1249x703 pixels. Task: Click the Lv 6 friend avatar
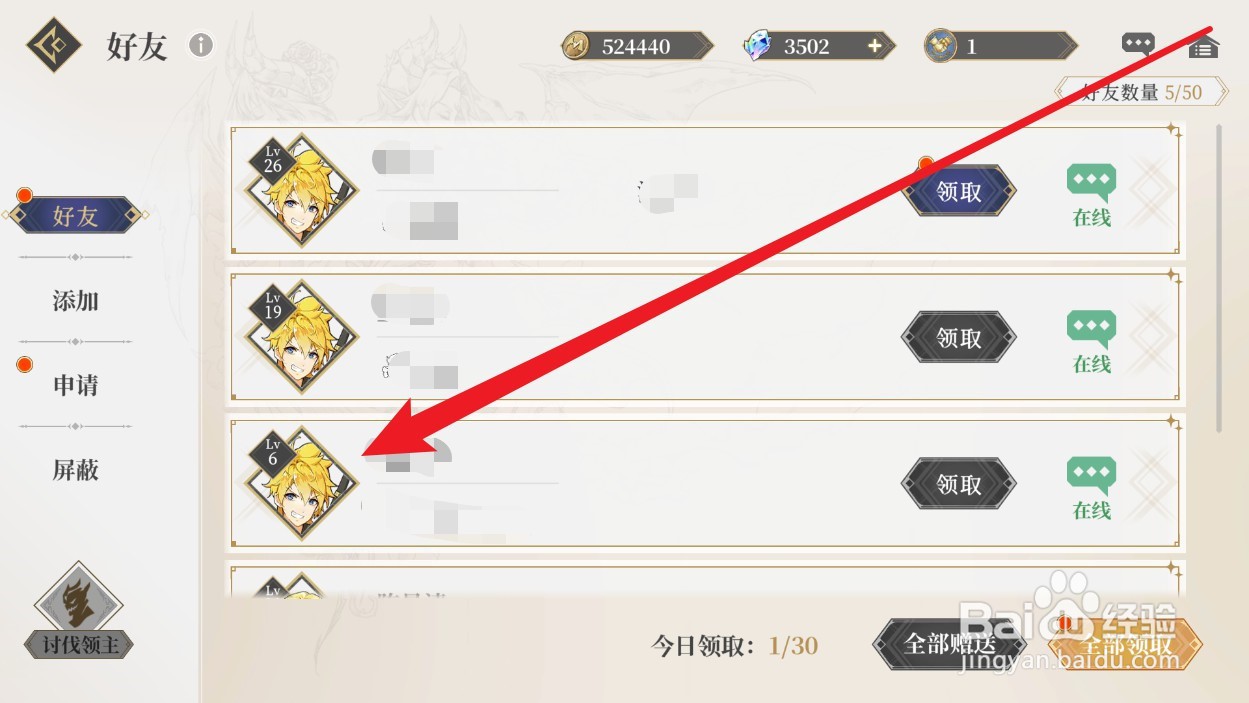[301, 484]
